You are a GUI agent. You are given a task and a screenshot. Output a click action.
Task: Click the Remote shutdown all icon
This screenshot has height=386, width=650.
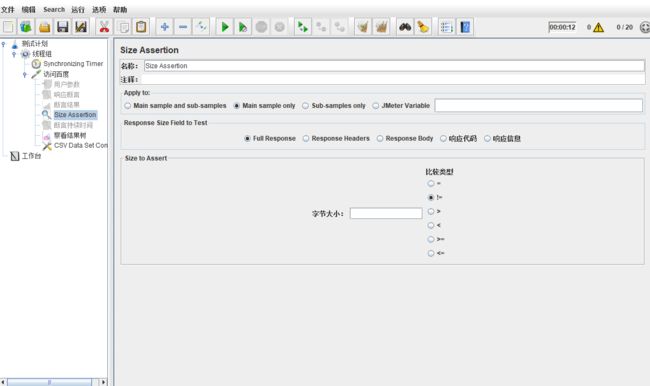pyautogui.click(x=340, y=27)
